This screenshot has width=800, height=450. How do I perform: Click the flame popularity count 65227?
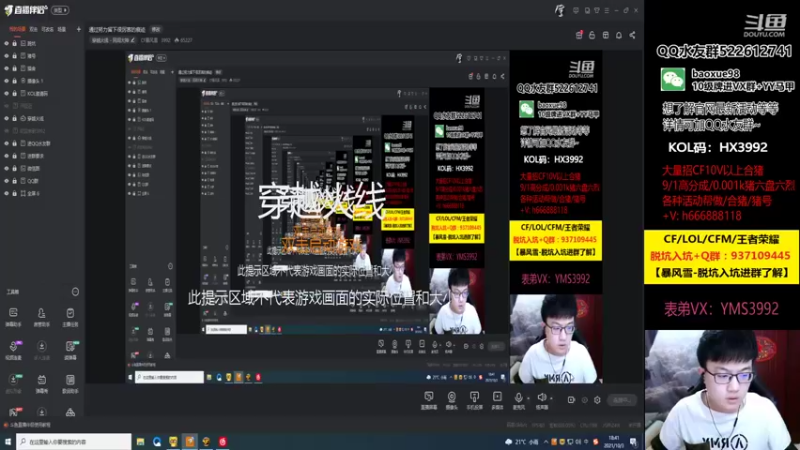coord(183,40)
